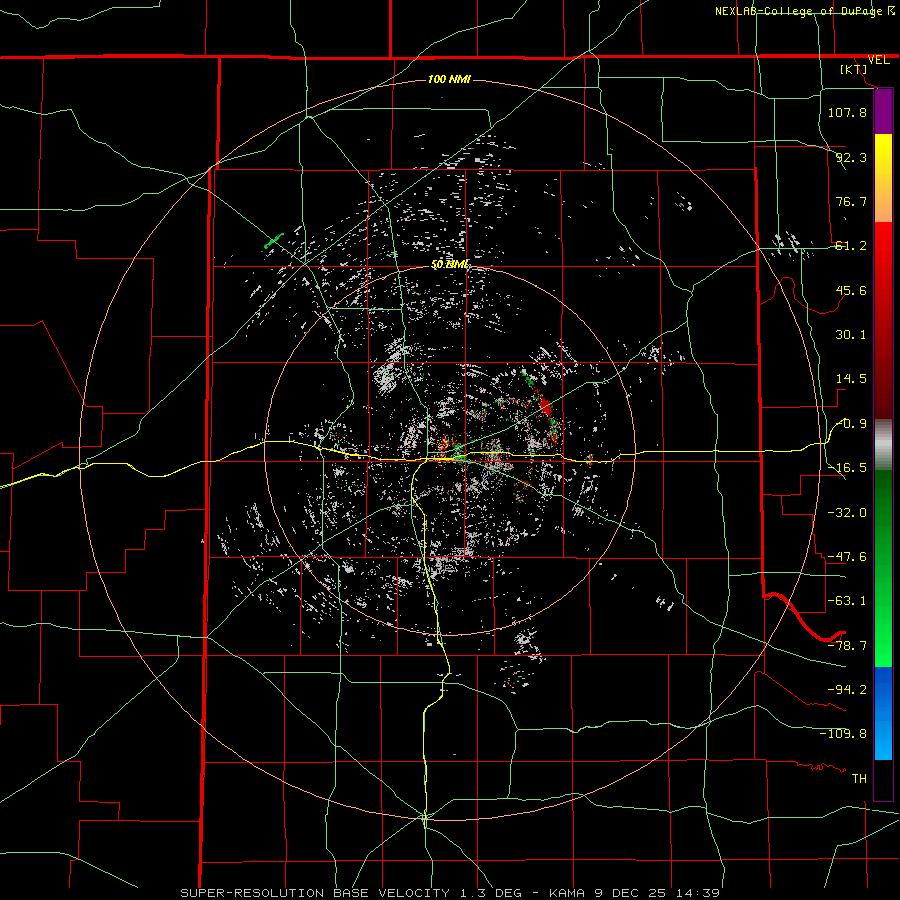Select the -78.7 velocity scale label
900x900 pixels.
click(847, 646)
